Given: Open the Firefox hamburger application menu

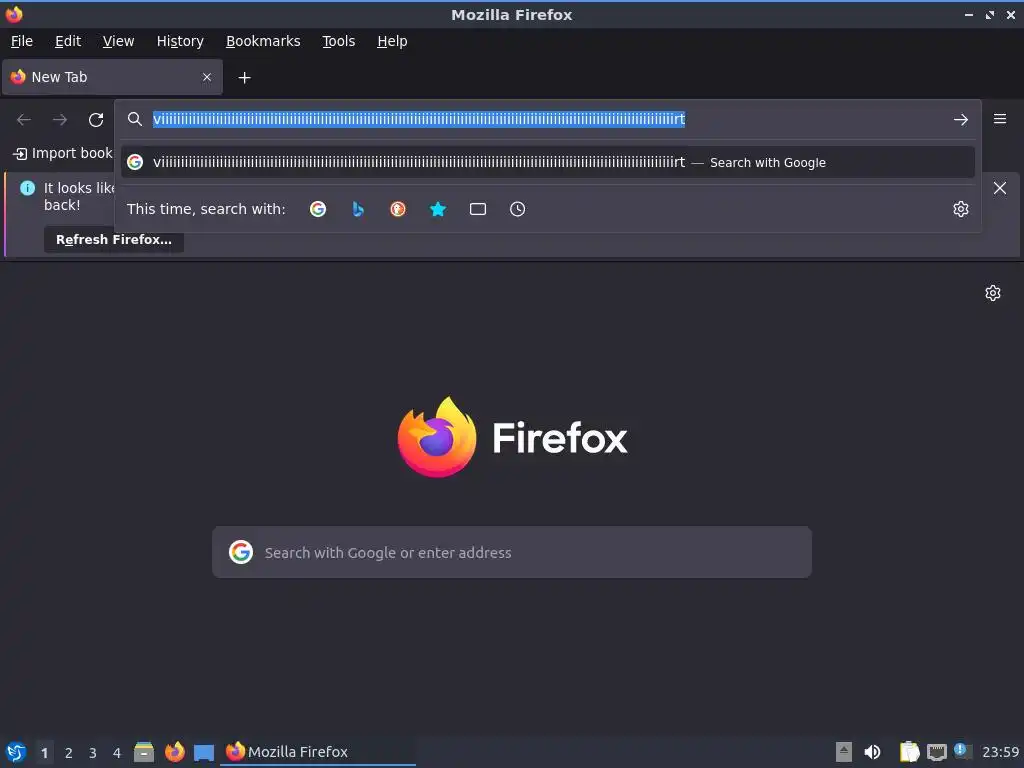Looking at the screenshot, I should click(1000, 119).
